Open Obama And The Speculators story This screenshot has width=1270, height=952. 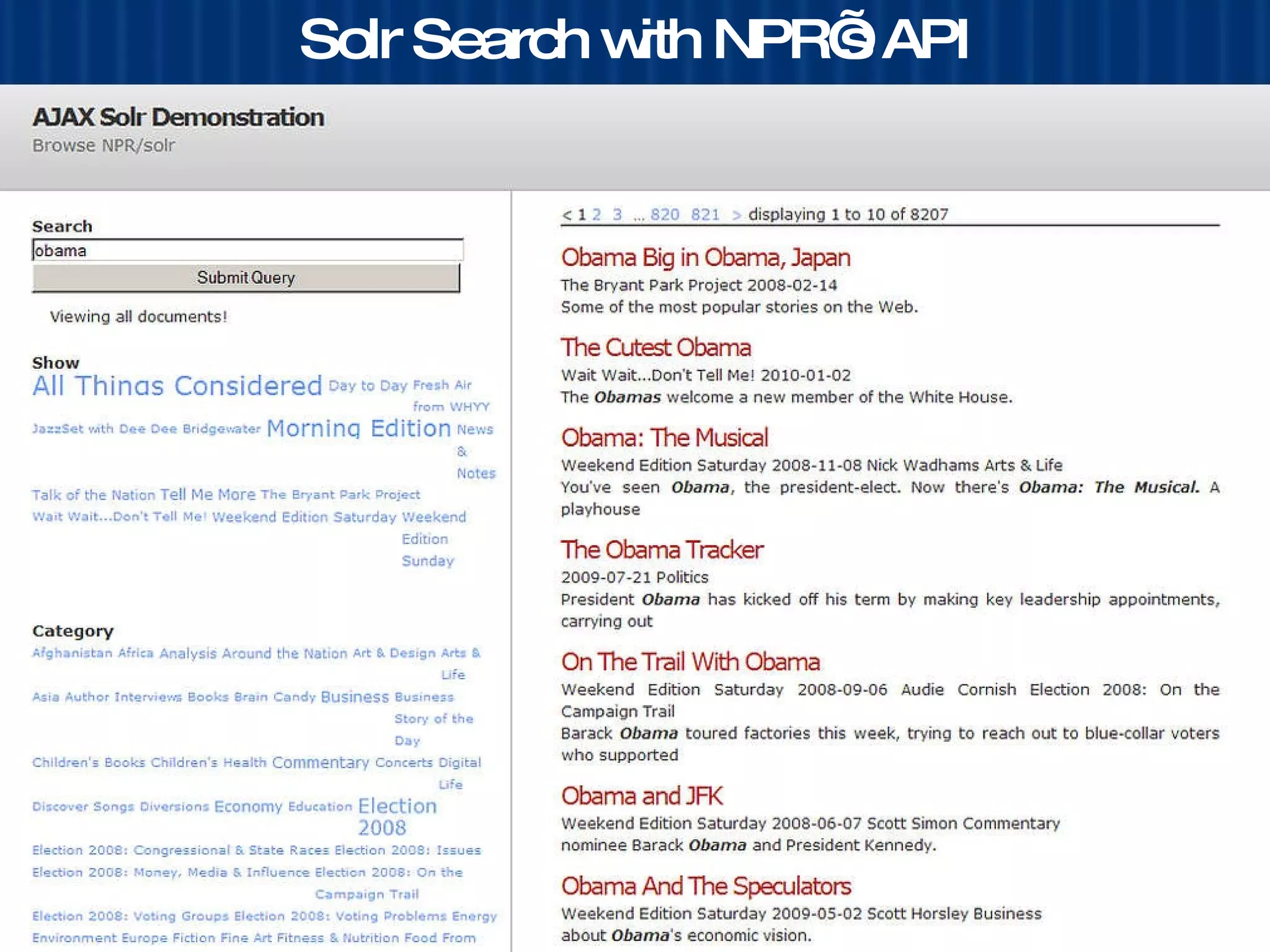pos(706,886)
